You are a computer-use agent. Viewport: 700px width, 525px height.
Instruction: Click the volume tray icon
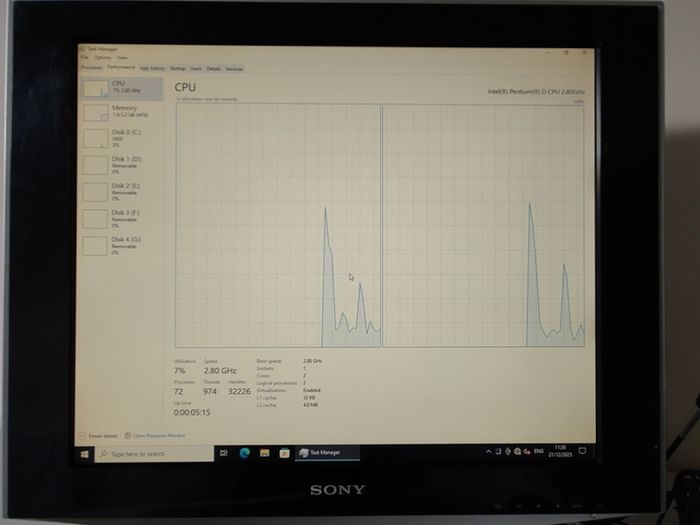pyautogui.click(x=527, y=451)
